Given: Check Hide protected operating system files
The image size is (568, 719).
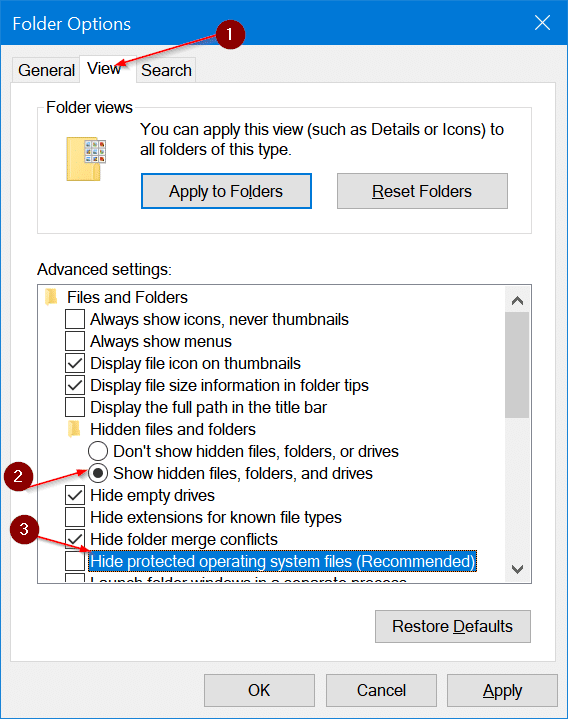Looking at the screenshot, I should pos(75,561).
